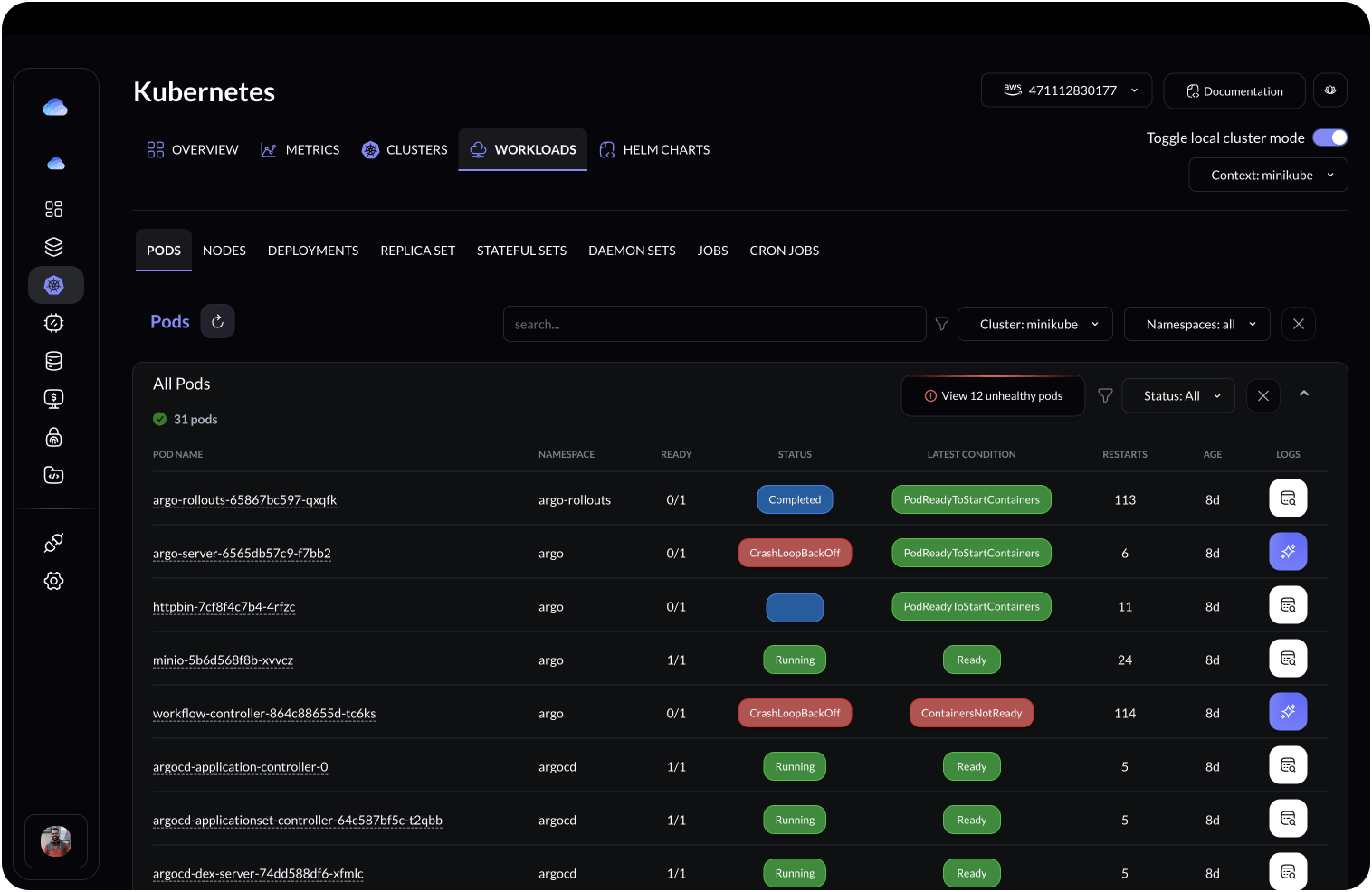Viewport: 1372px width, 892px height.
Task: Click the pods search field
Action: 714,324
